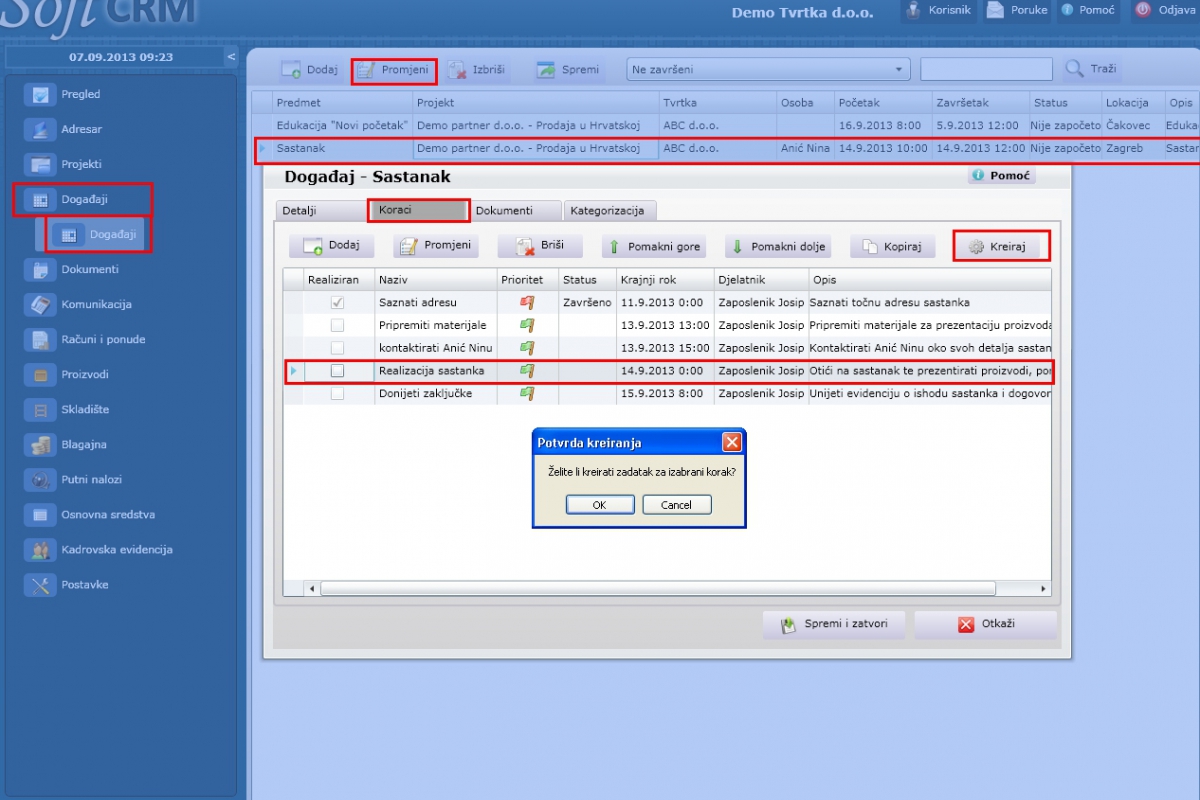Image resolution: width=1200 pixels, height=800 pixels.
Task: Click the steps table horizontal scrollbar
Action: [657, 589]
